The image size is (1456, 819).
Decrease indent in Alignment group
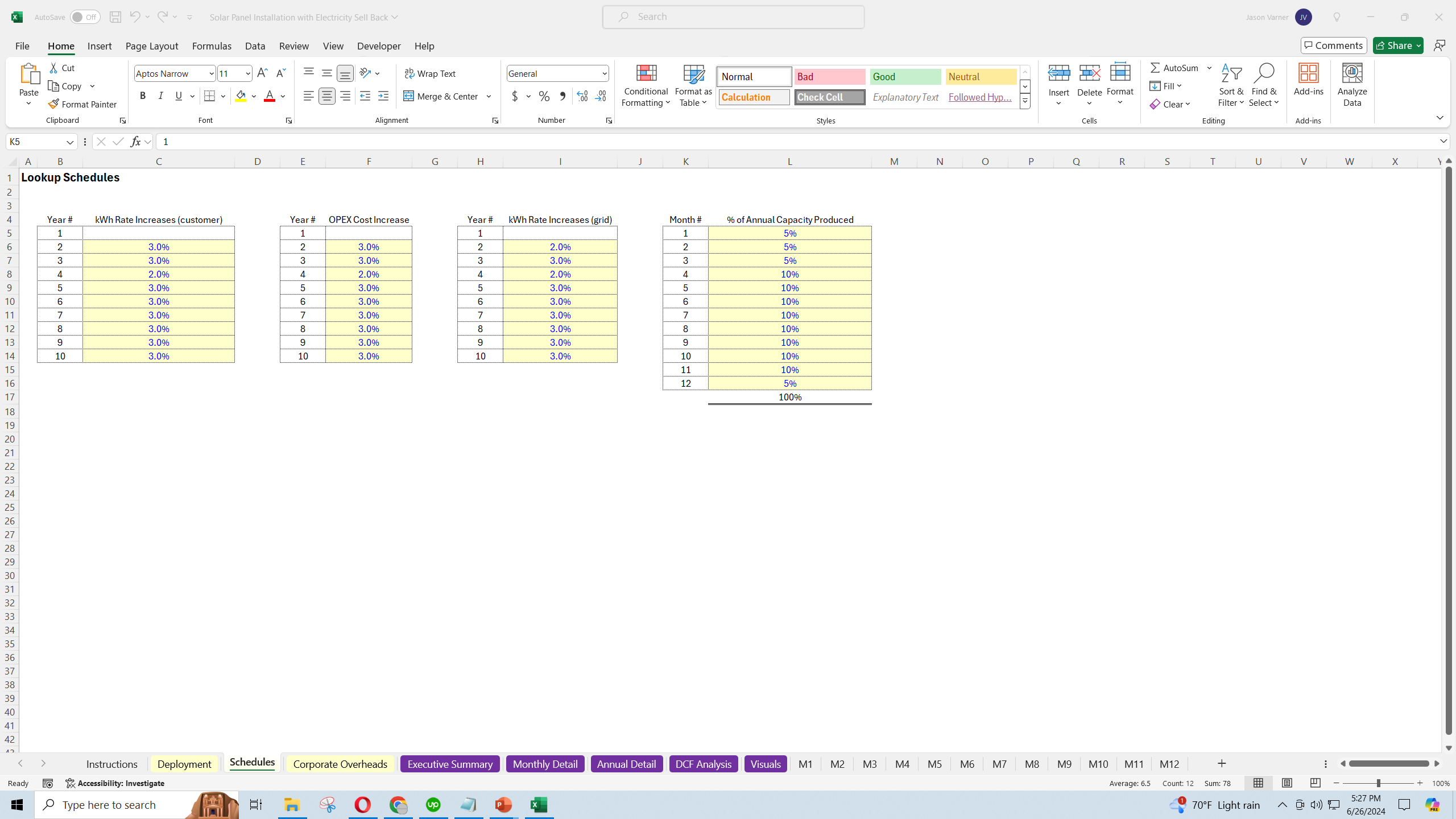pos(365,96)
